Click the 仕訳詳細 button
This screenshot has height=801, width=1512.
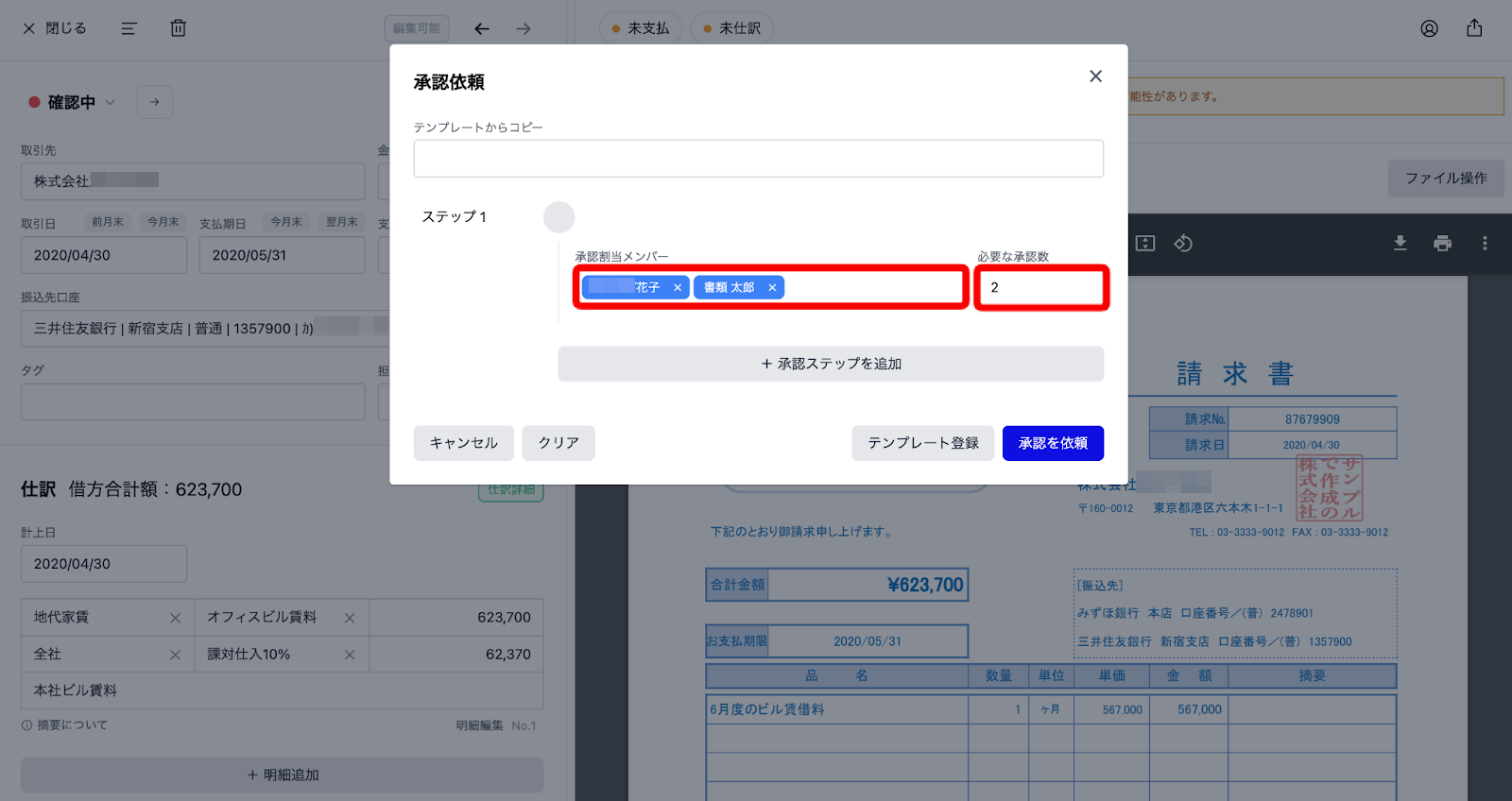(510, 490)
